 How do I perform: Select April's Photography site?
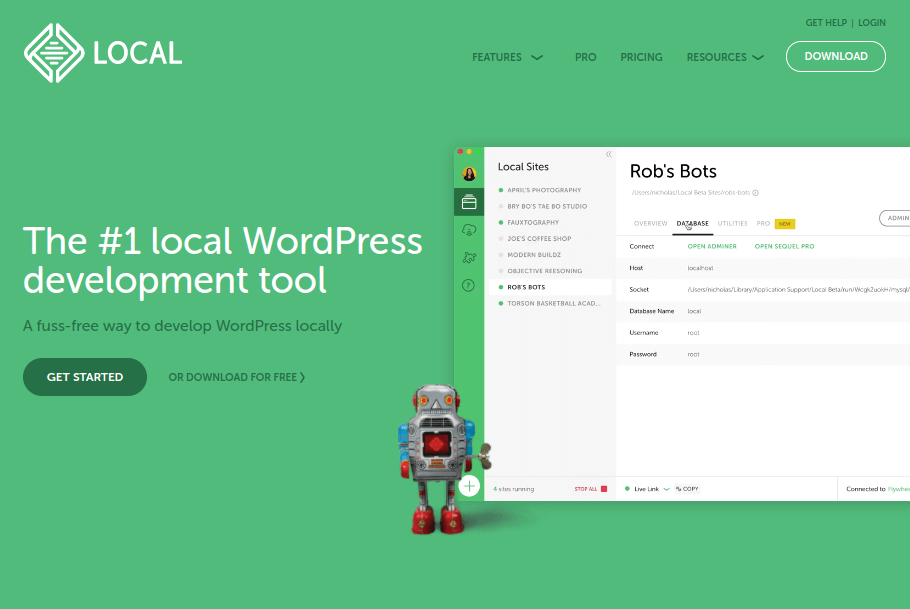(x=544, y=190)
